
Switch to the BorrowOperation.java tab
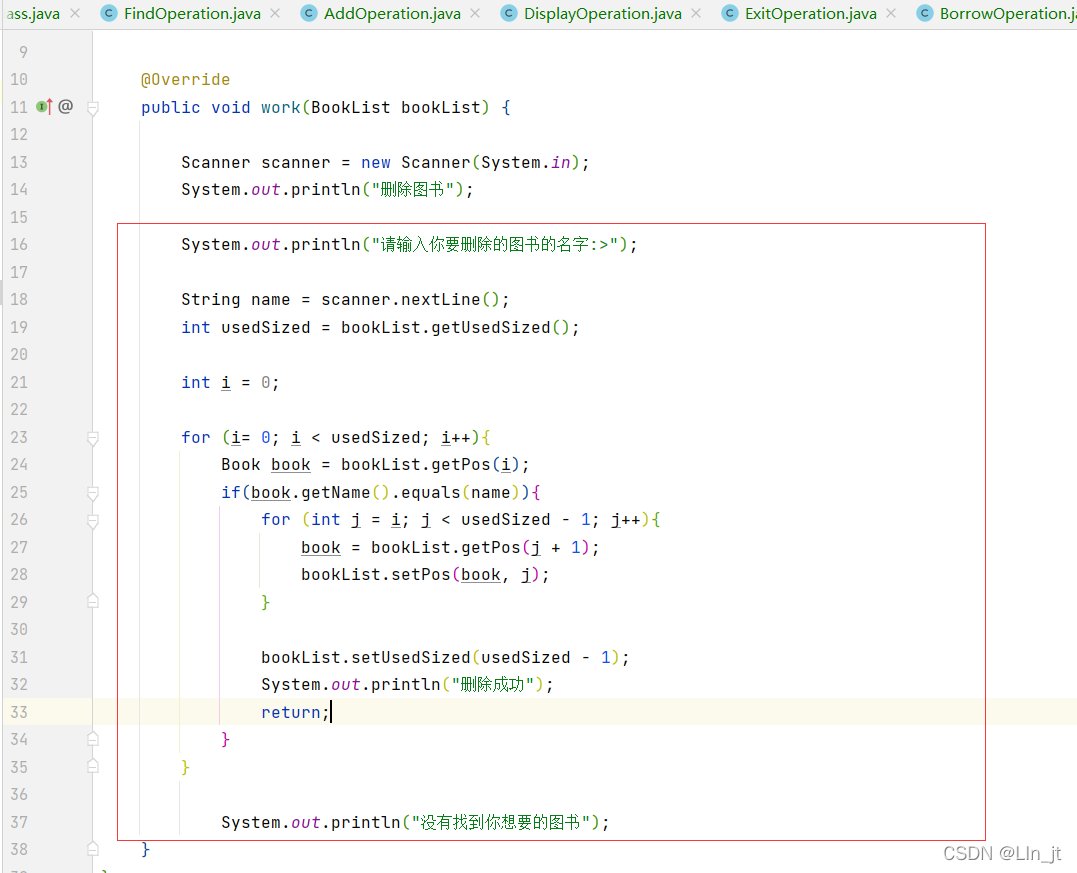(1007, 14)
